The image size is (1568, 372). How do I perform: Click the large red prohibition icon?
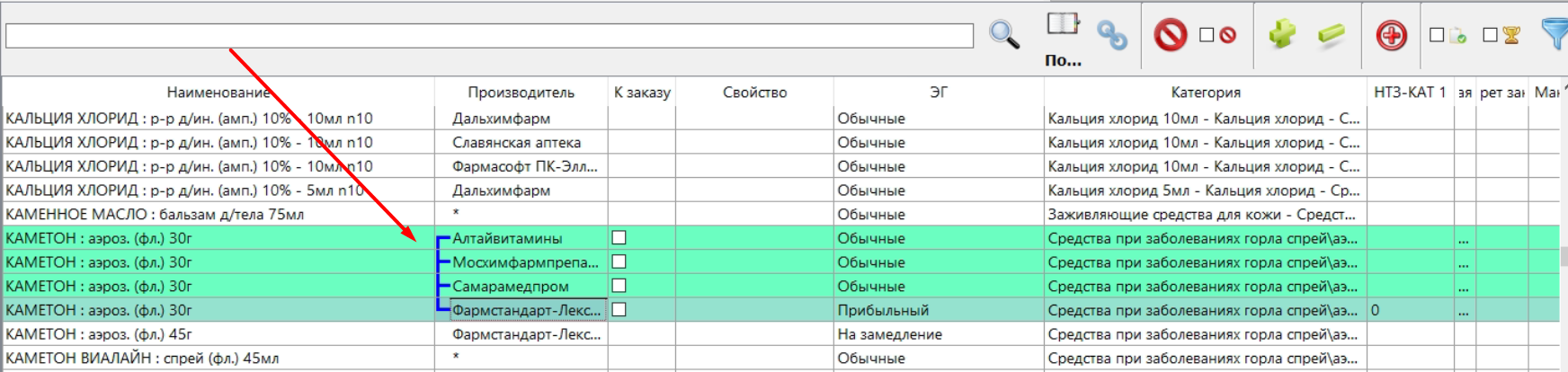(x=1170, y=35)
